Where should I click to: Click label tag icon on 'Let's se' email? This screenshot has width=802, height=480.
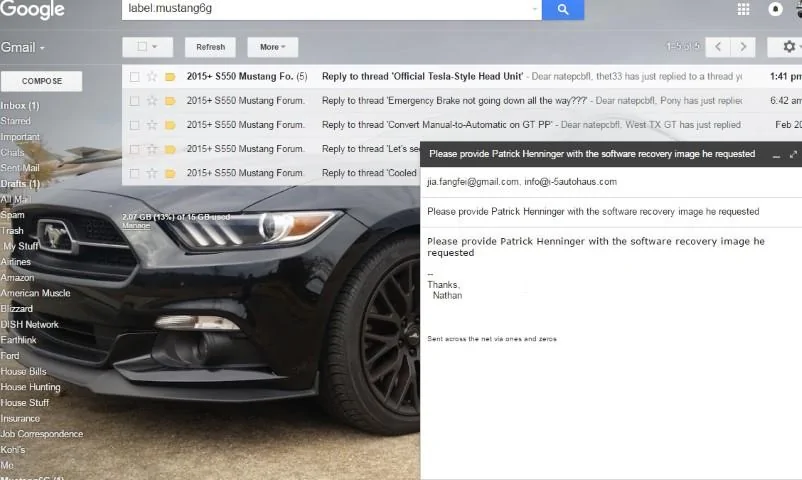pos(170,149)
